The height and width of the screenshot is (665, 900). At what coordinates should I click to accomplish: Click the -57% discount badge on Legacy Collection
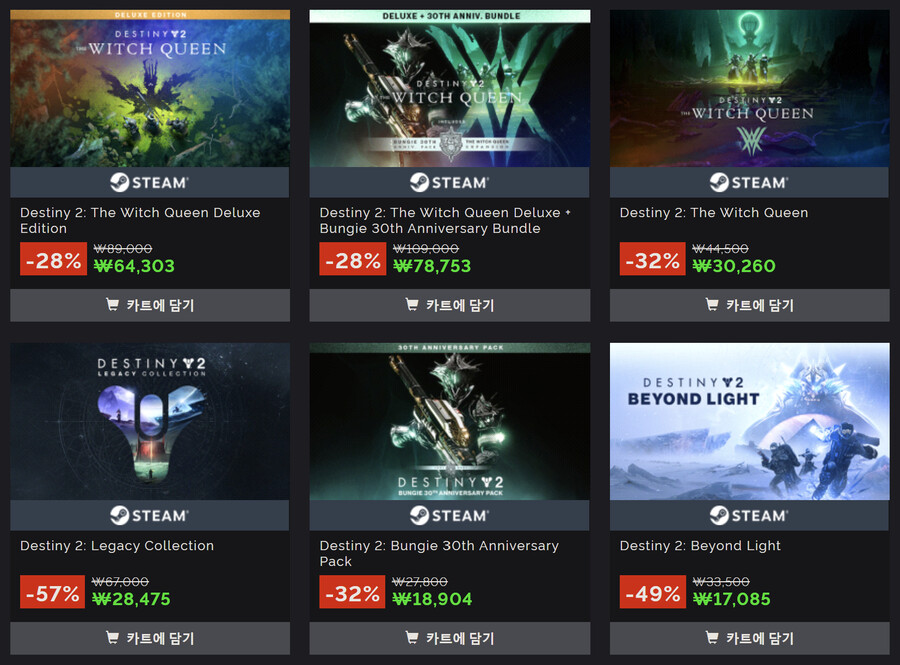52,592
